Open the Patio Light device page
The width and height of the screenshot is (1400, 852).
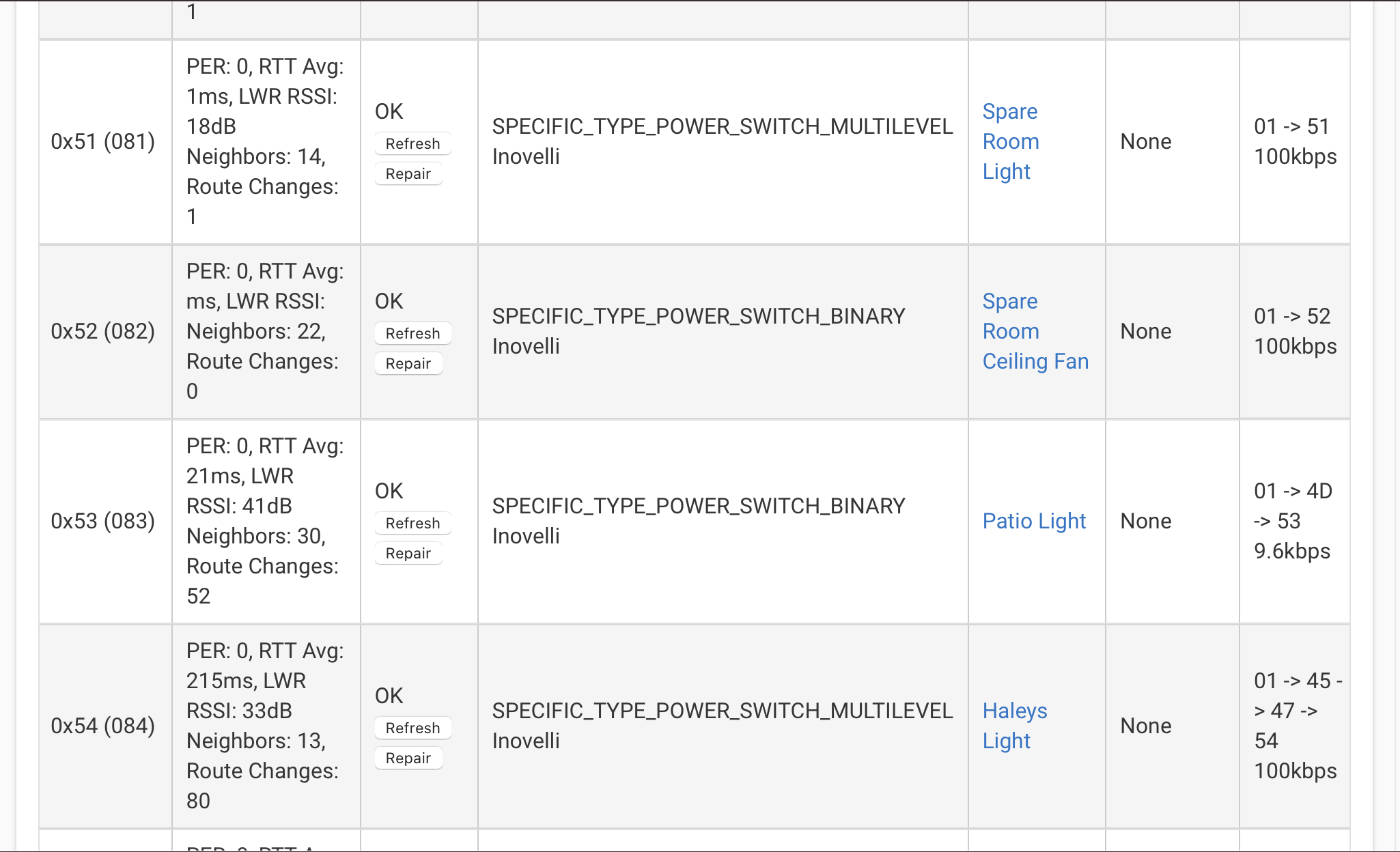[1034, 521]
